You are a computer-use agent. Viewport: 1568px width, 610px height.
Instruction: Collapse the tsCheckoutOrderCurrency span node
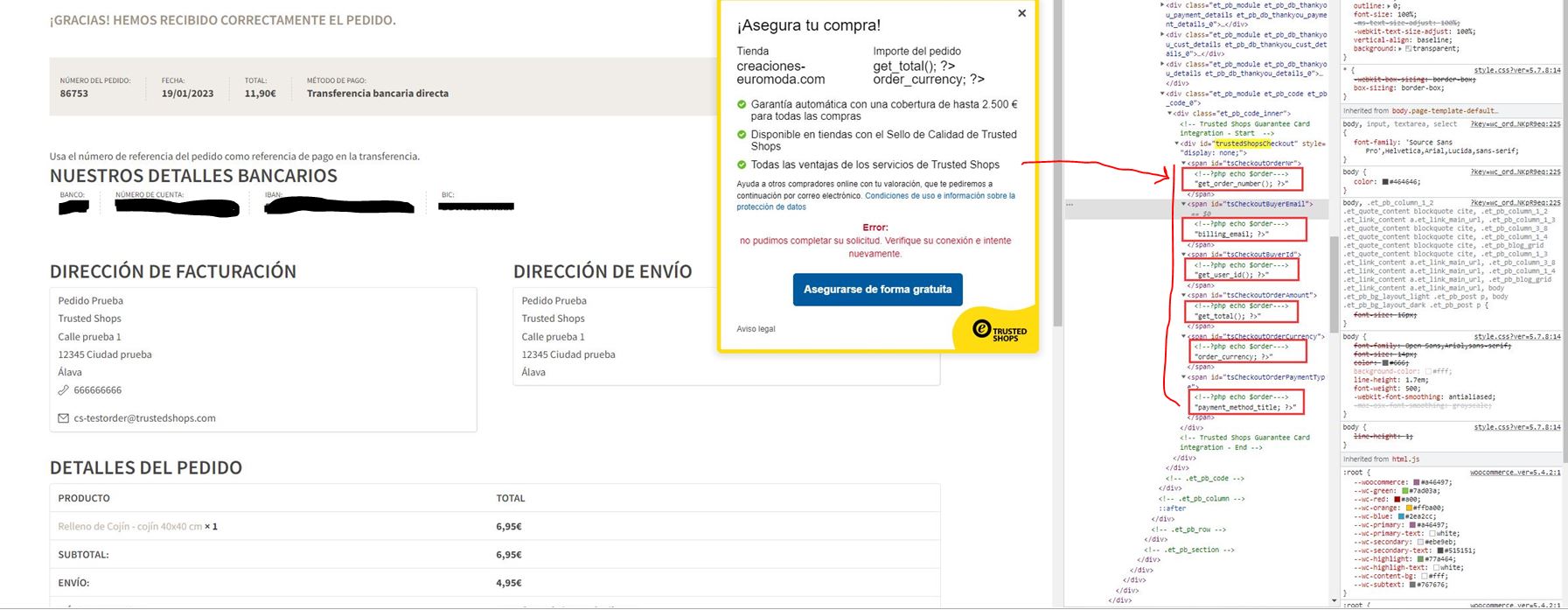[1184, 336]
